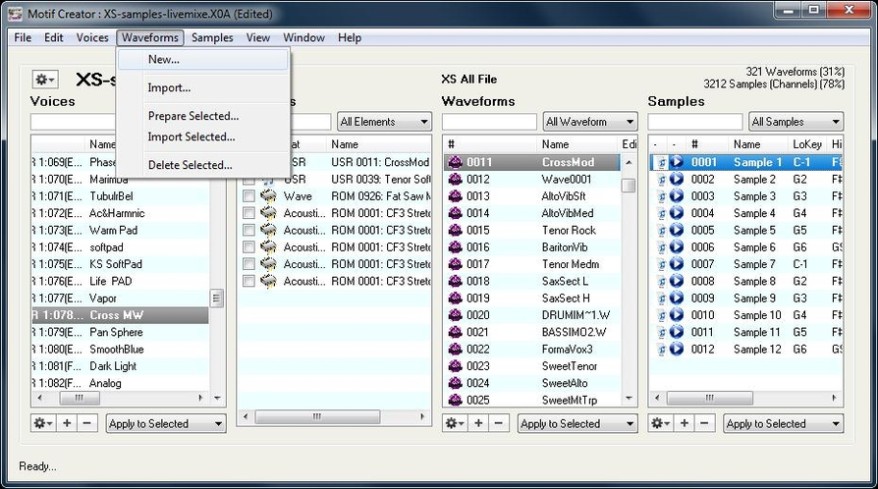Open the Waveforms panel gear menu
This screenshot has height=489, width=878.
tap(455, 423)
